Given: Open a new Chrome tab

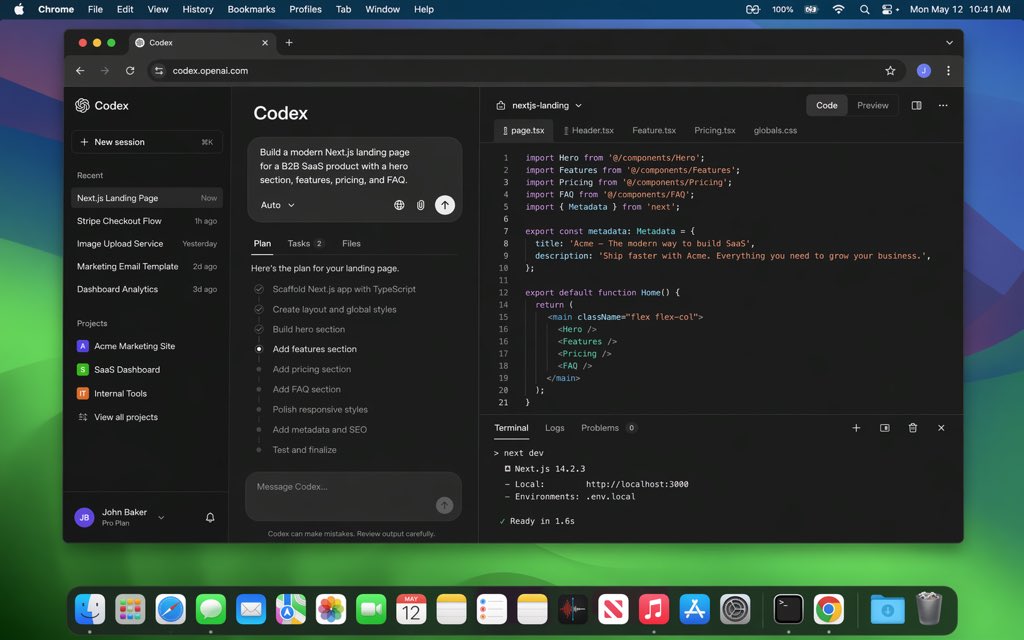Looking at the screenshot, I should coord(289,42).
